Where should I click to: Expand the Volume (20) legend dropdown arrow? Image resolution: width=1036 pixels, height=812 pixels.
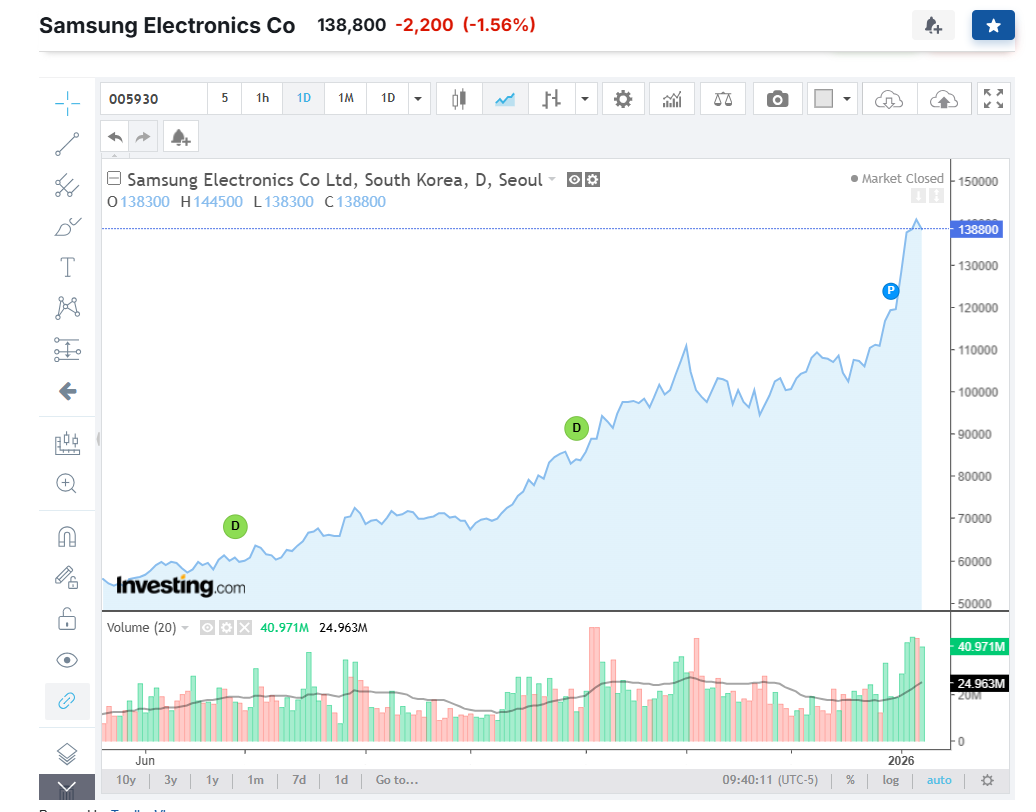(x=185, y=628)
